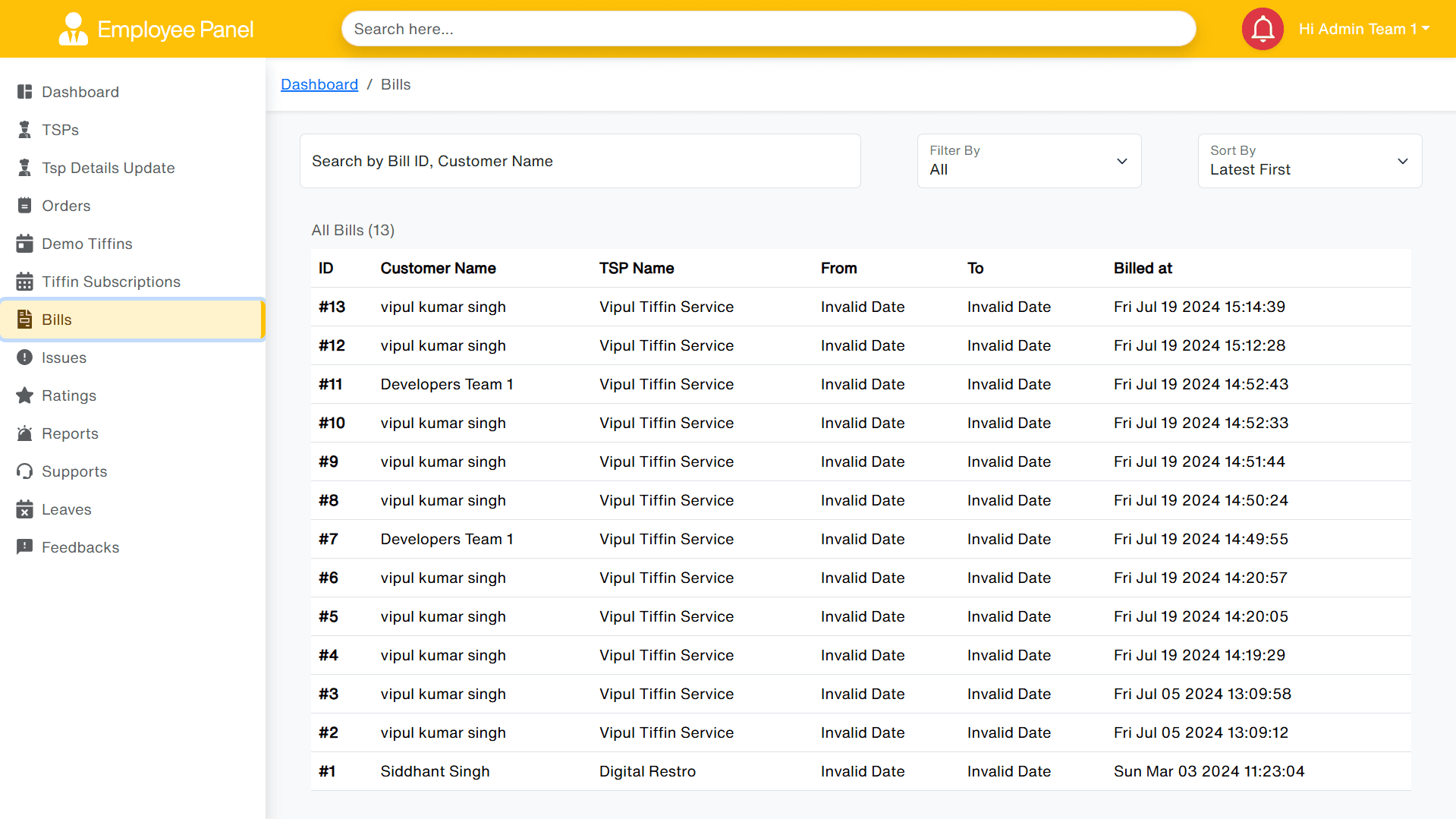Click the red notification bell icon

click(x=1262, y=29)
